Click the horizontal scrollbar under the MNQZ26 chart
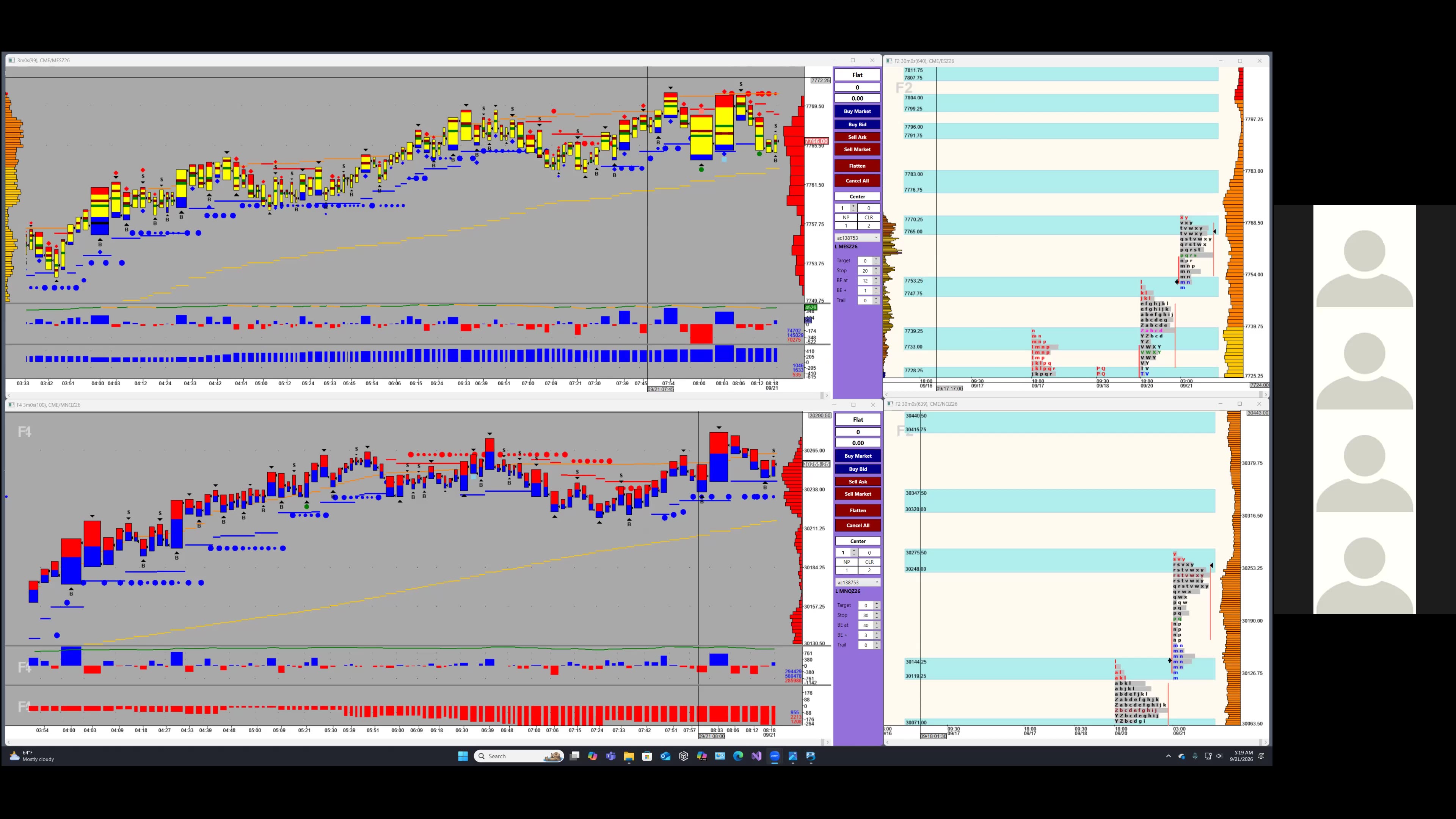Viewport: 1456px width, 819px height. coord(418,742)
